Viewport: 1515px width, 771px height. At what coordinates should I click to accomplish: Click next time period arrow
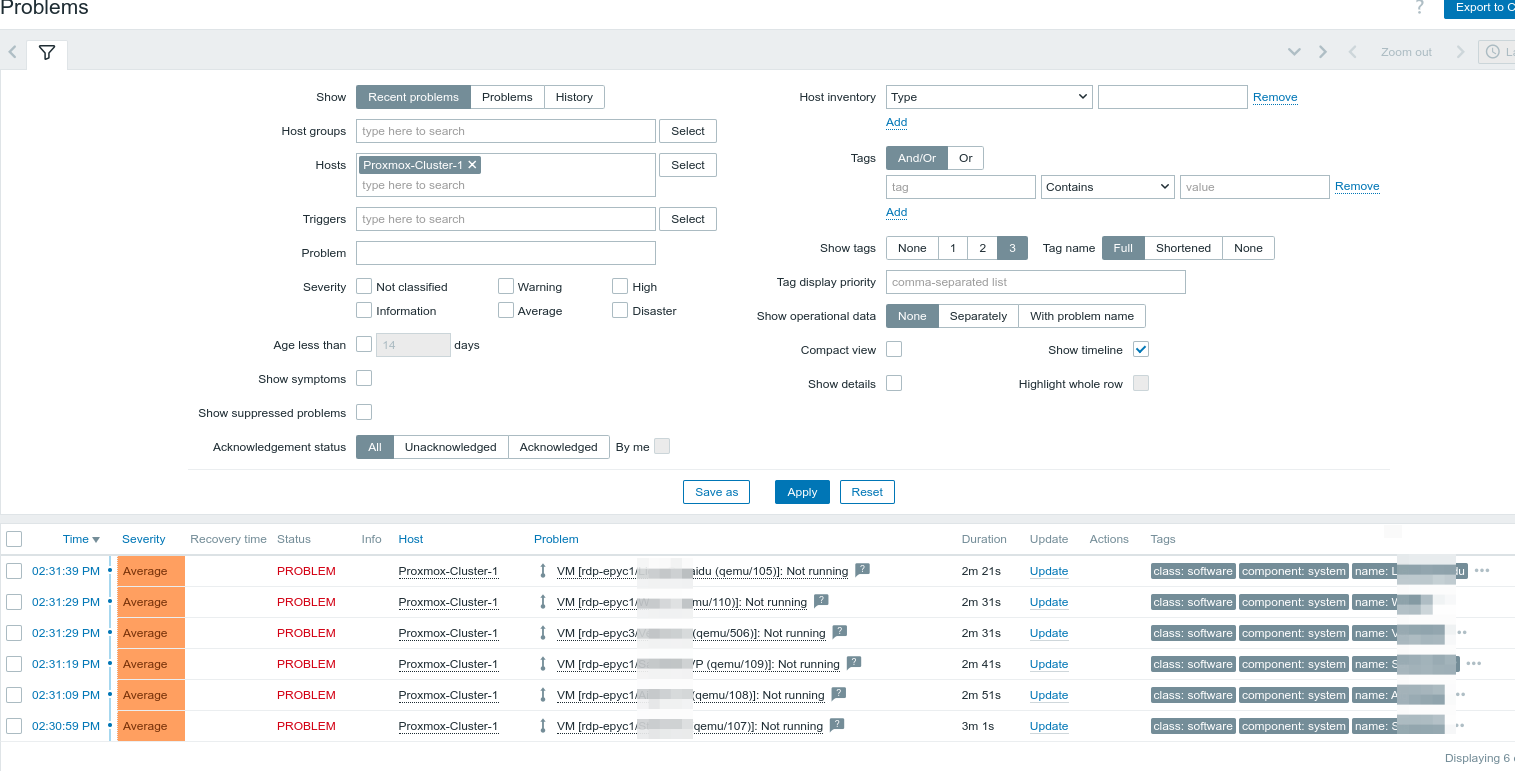(1460, 52)
